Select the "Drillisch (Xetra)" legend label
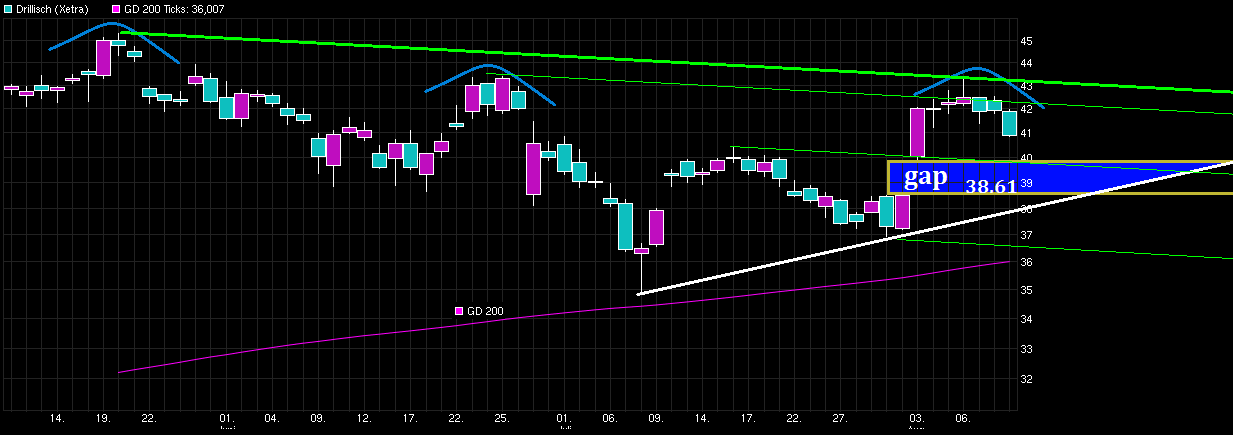This screenshot has height=435, width=1233. click(x=52, y=9)
